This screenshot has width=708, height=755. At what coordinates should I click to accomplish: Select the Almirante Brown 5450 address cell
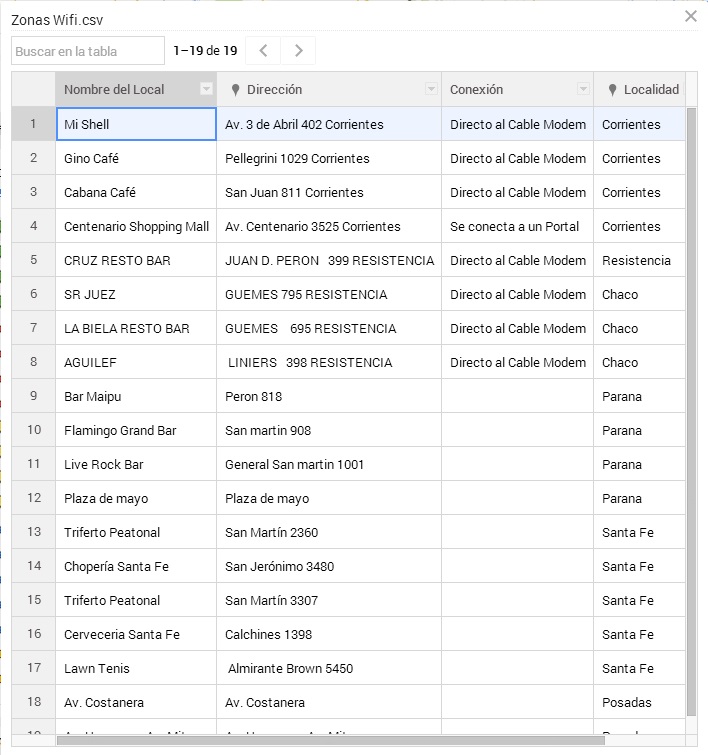[328, 668]
